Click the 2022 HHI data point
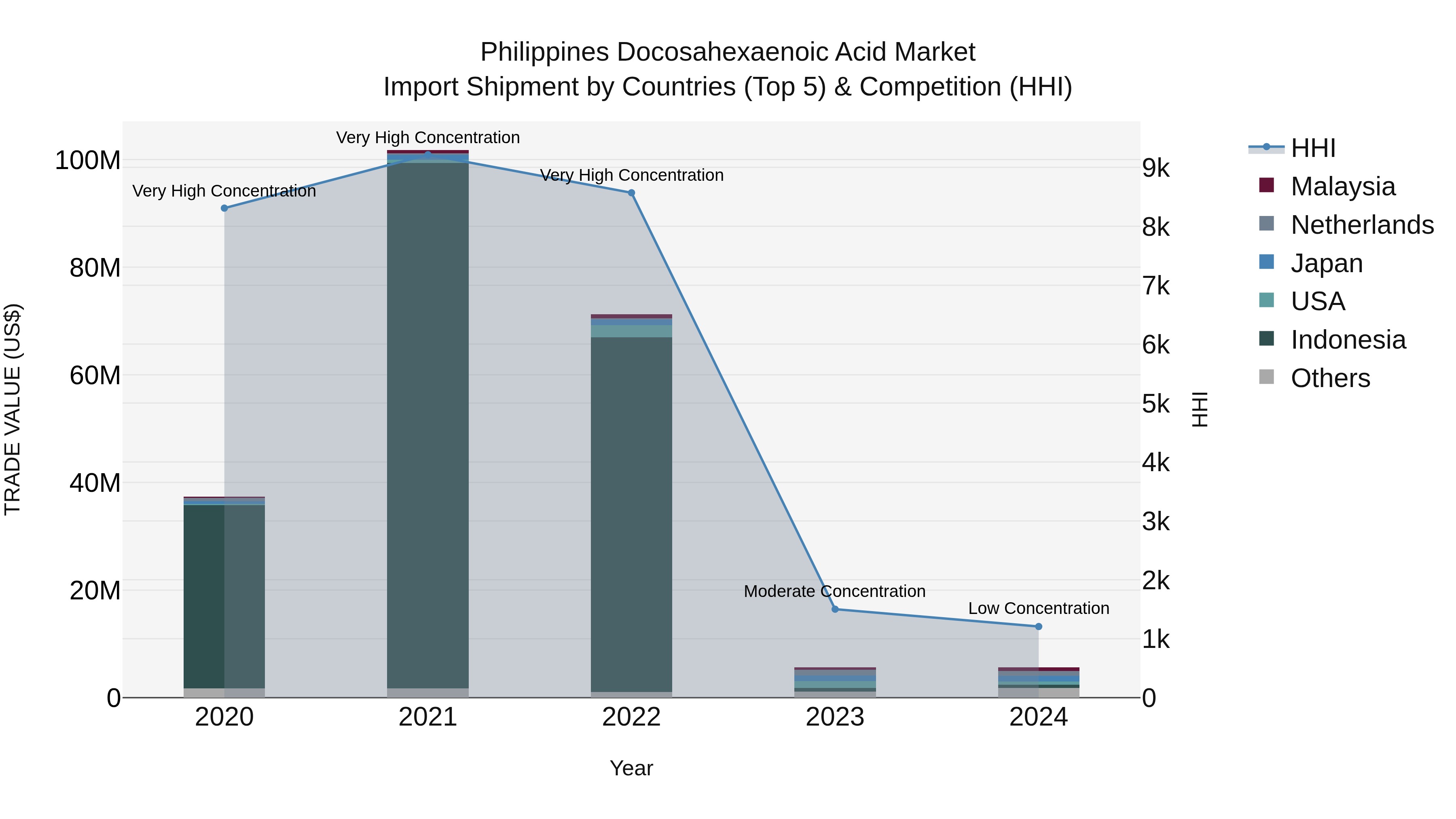 click(631, 193)
